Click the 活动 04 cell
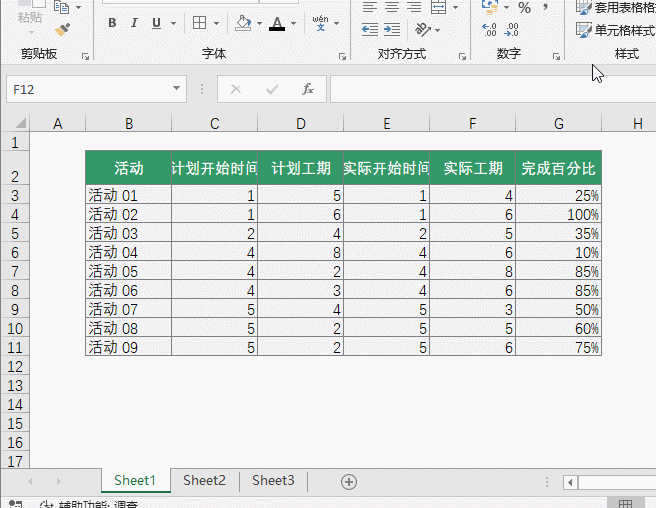The image size is (656, 508). [x=128, y=252]
